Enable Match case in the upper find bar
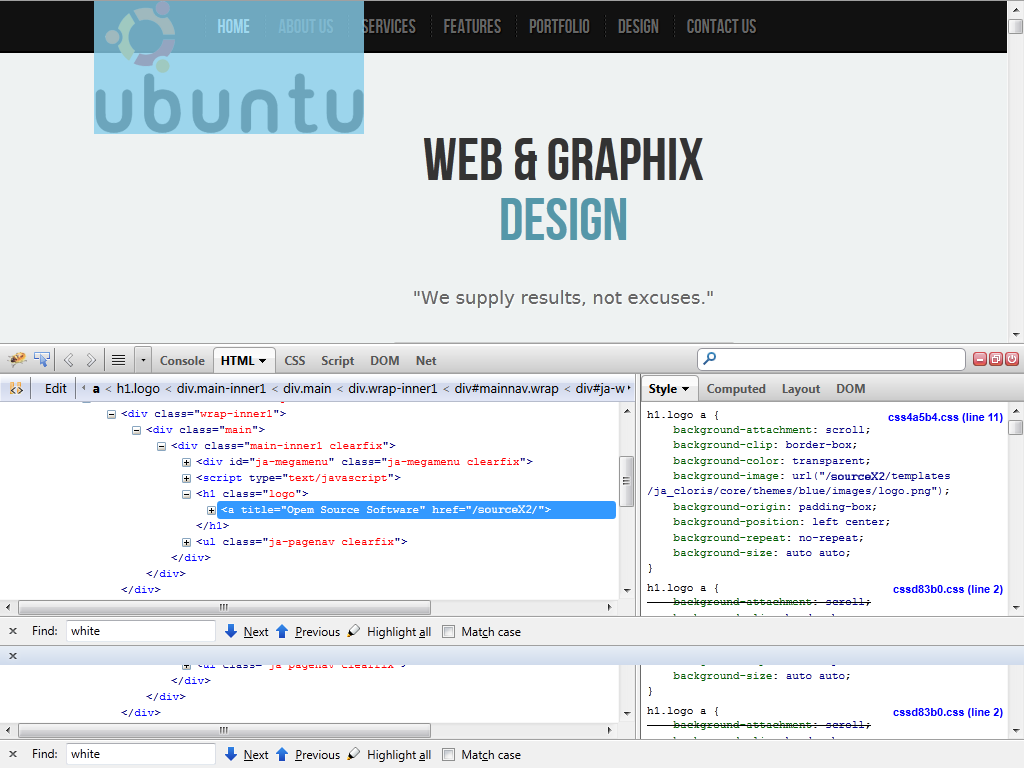1024x768 pixels. [x=449, y=632]
